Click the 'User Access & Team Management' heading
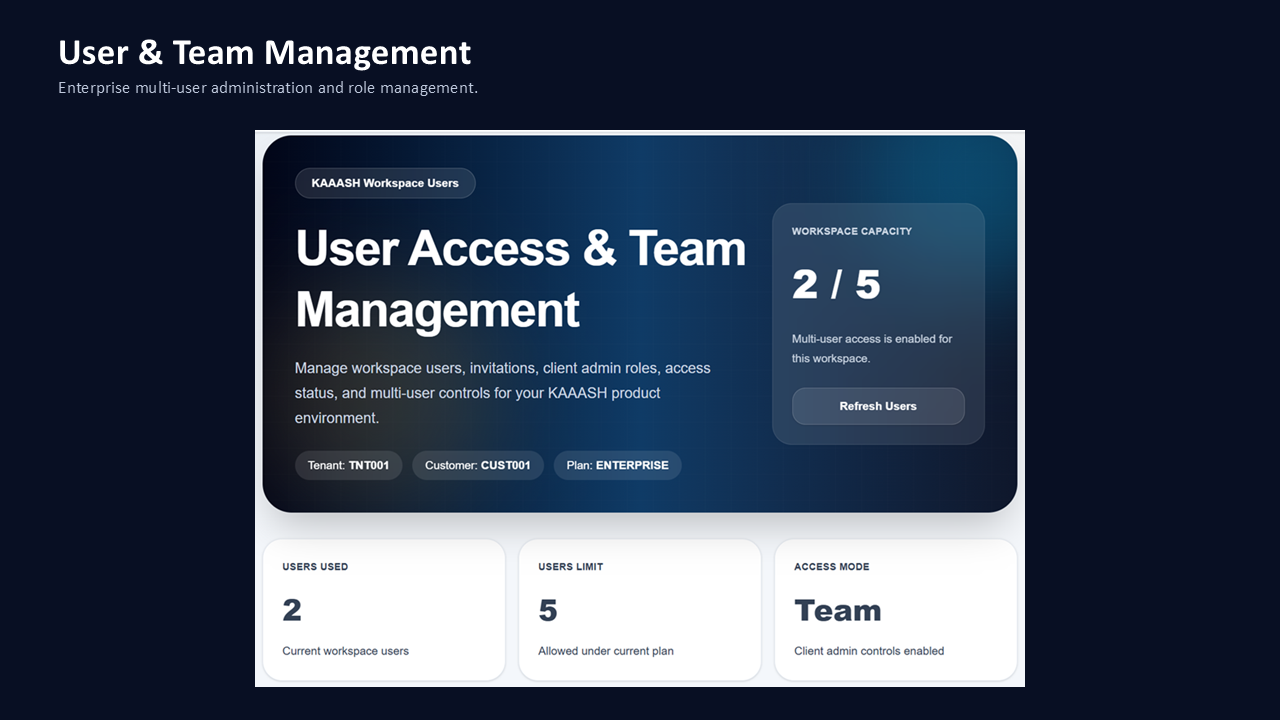Screen dimensions: 1280x720 pyautogui.click(x=521, y=279)
